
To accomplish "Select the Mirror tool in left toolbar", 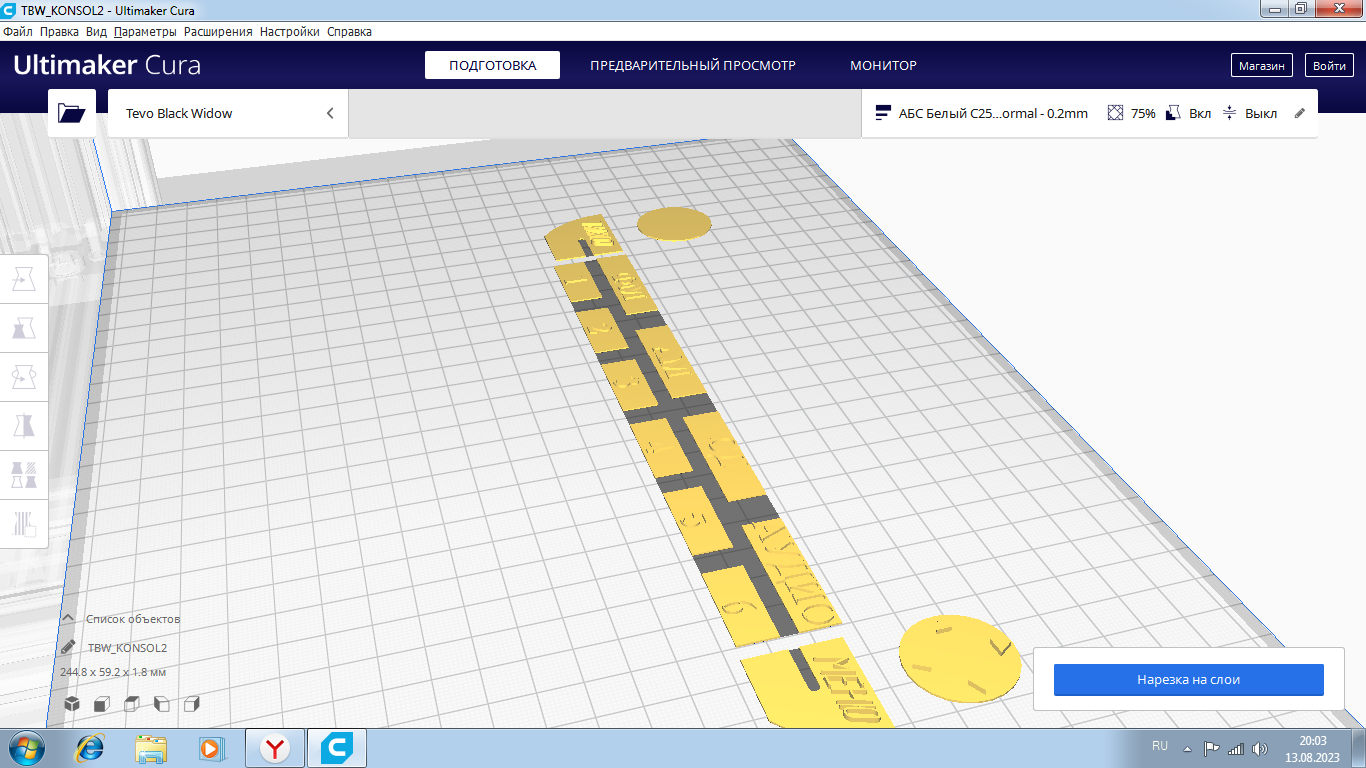I will (23, 425).
